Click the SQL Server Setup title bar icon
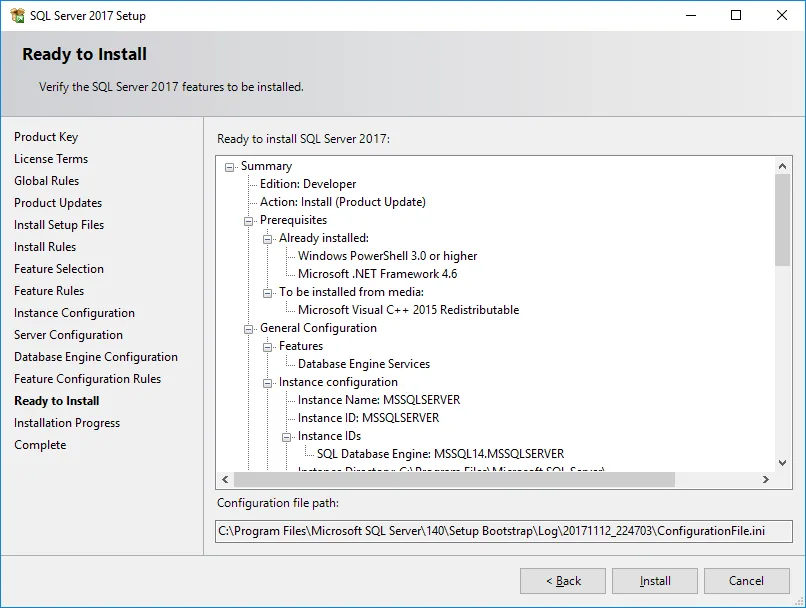This screenshot has width=806, height=608. point(17,15)
